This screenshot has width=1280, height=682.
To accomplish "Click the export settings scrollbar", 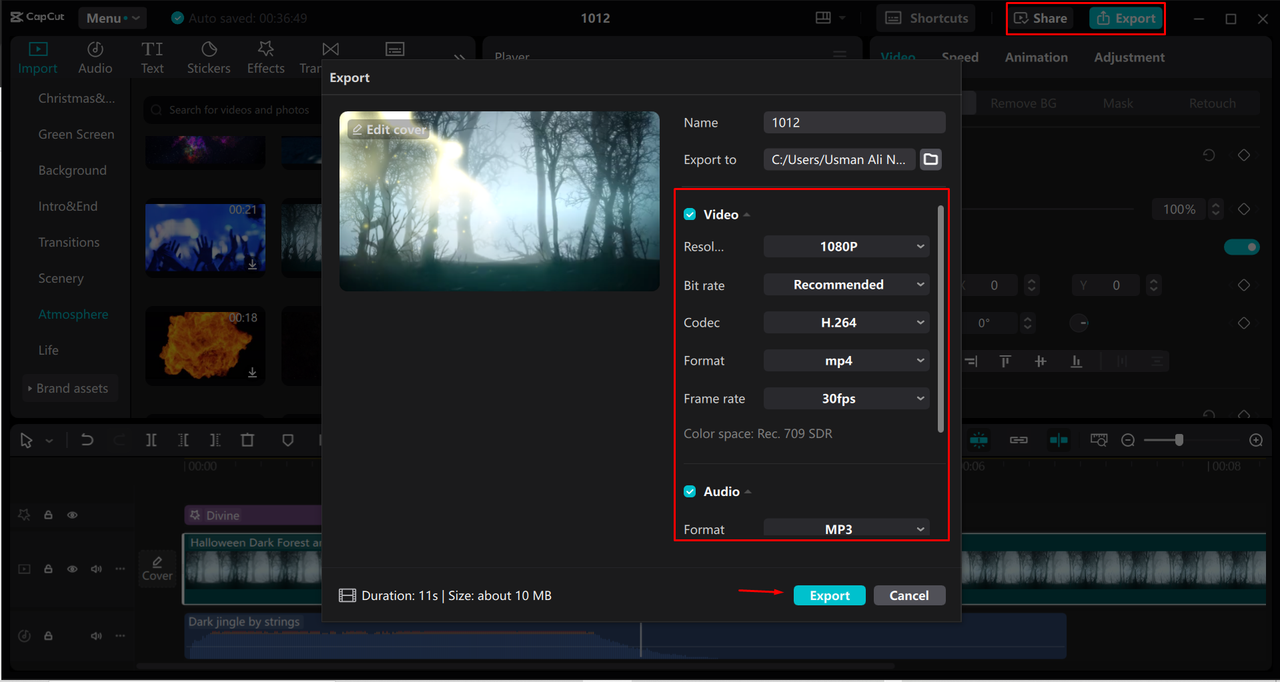I will click(x=940, y=318).
